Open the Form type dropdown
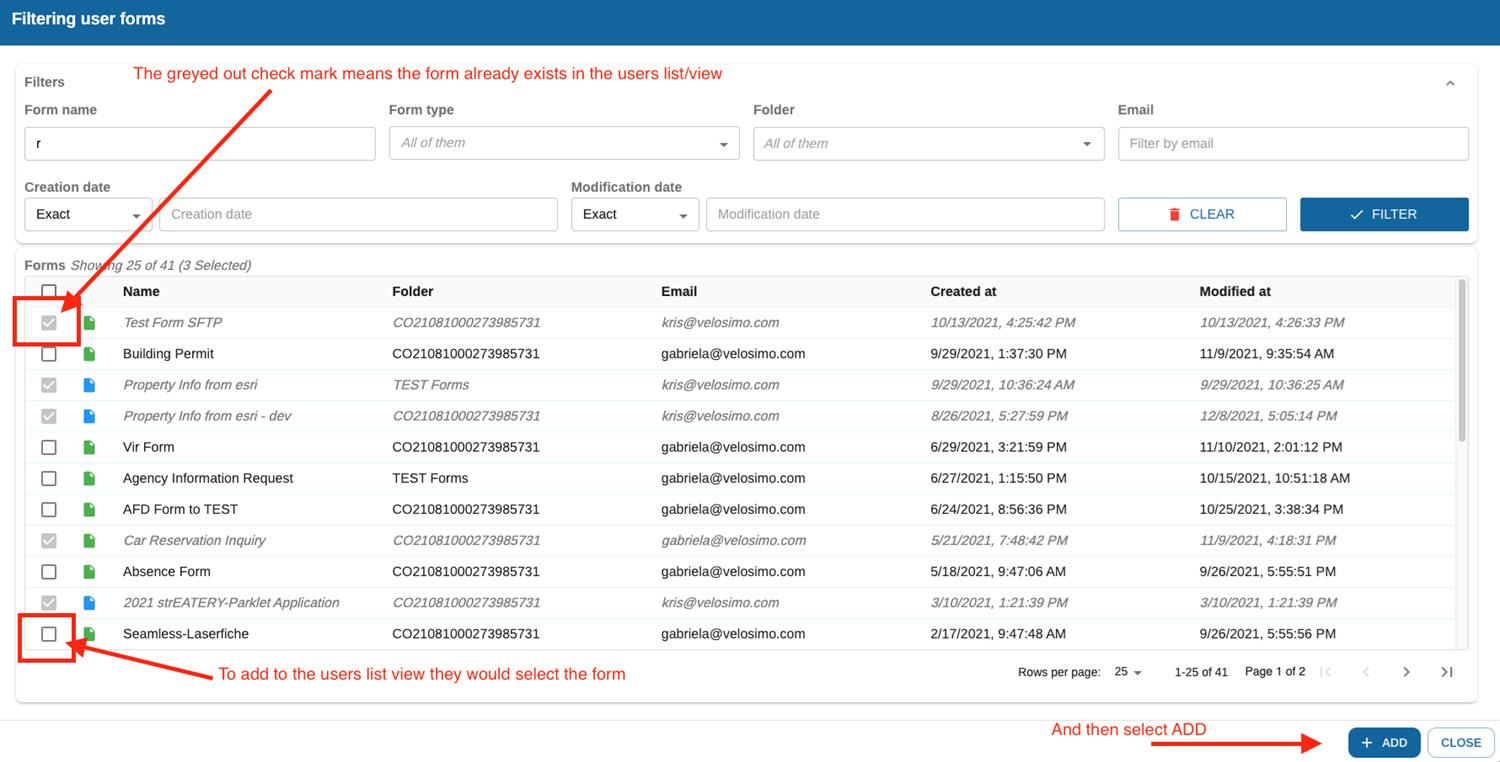 tap(564, 143)
